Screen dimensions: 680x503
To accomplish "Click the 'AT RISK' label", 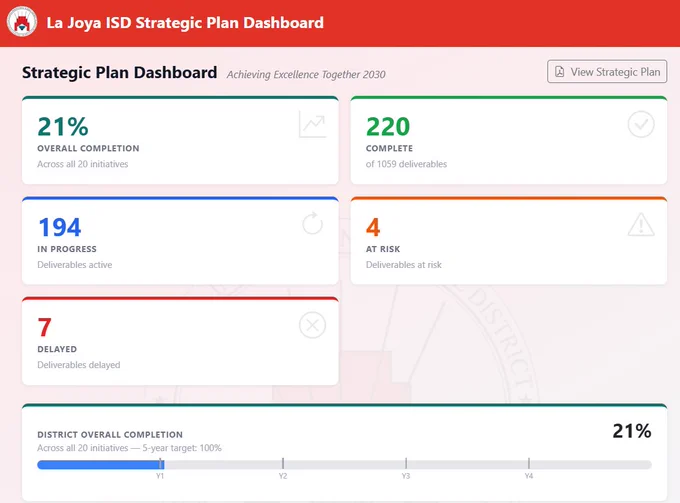I will [x=383, y=249].
